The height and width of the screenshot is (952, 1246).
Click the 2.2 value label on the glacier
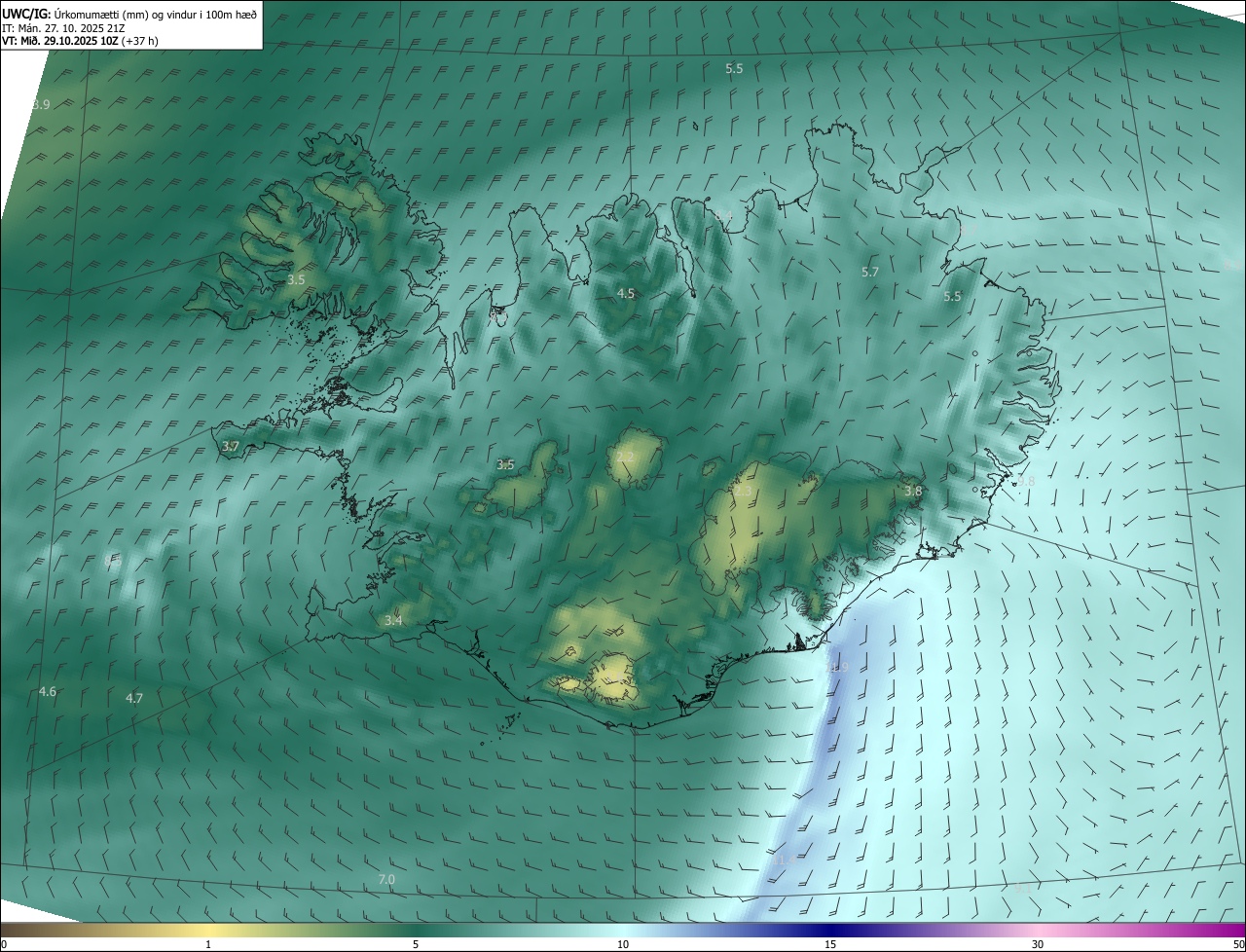(x=625, y=457)
